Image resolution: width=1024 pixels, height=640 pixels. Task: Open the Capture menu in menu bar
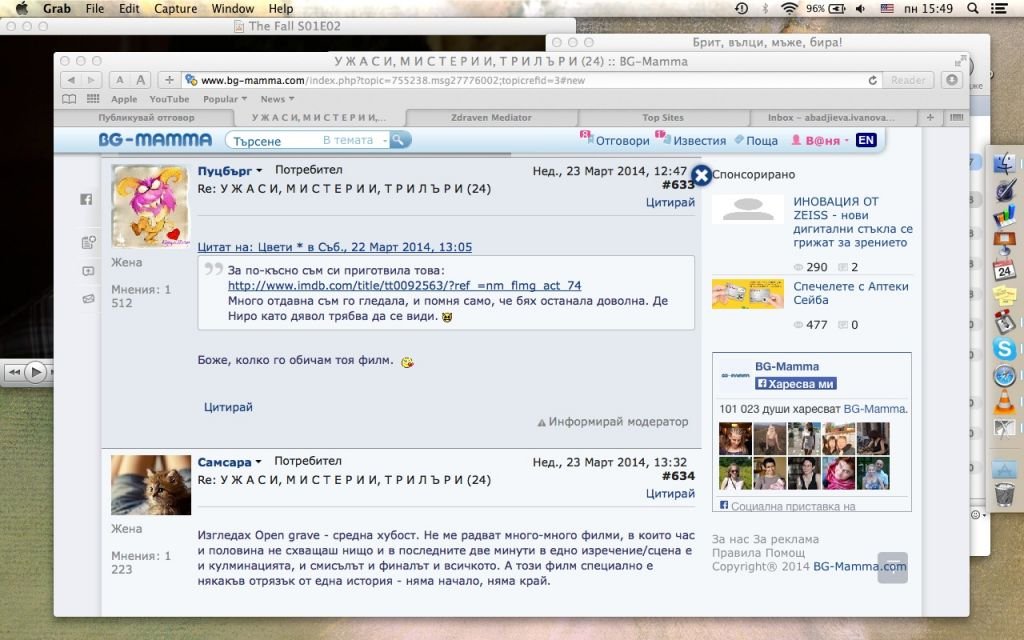click(175, 9)
